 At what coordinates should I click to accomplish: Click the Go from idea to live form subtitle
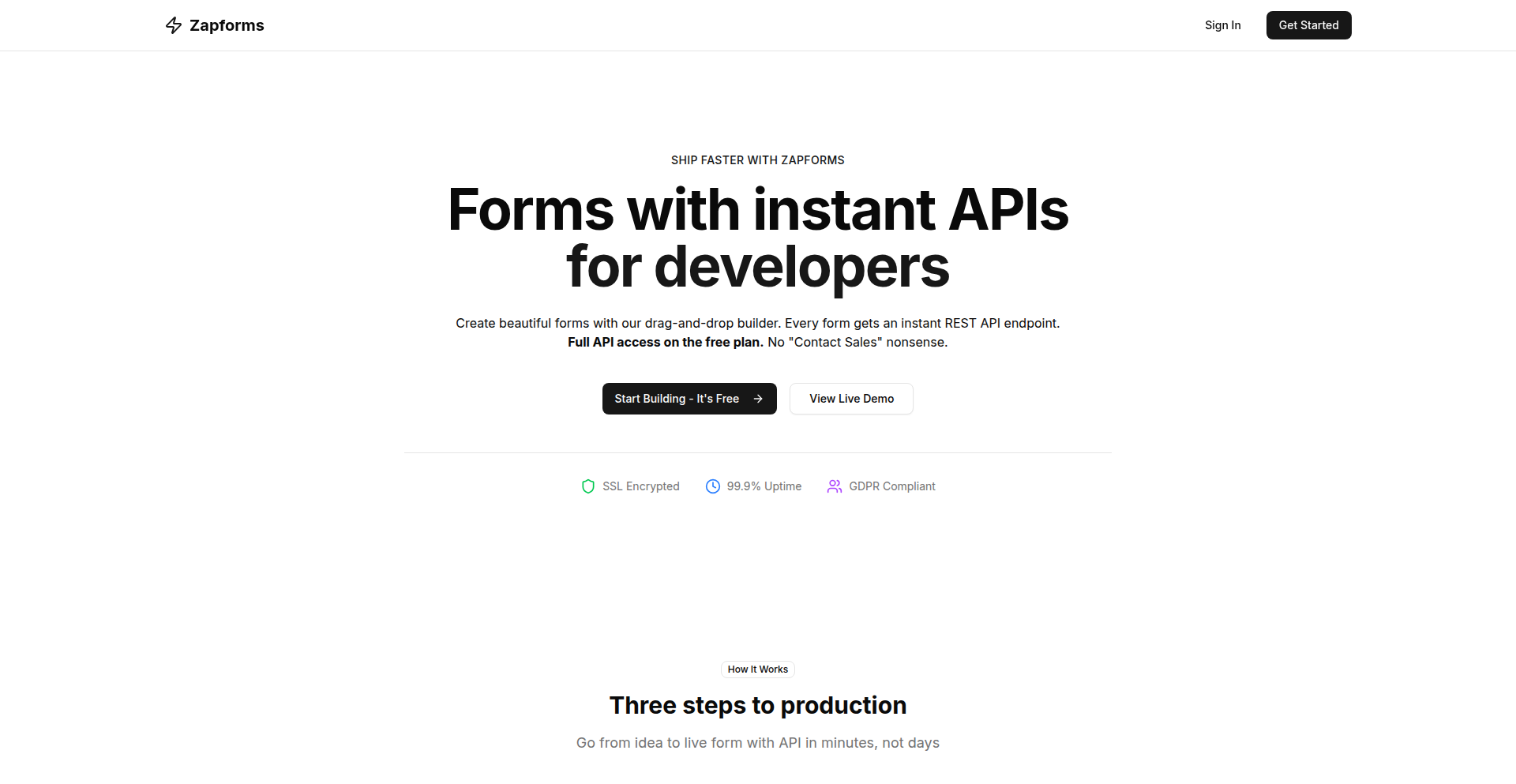tap(757, 743)
